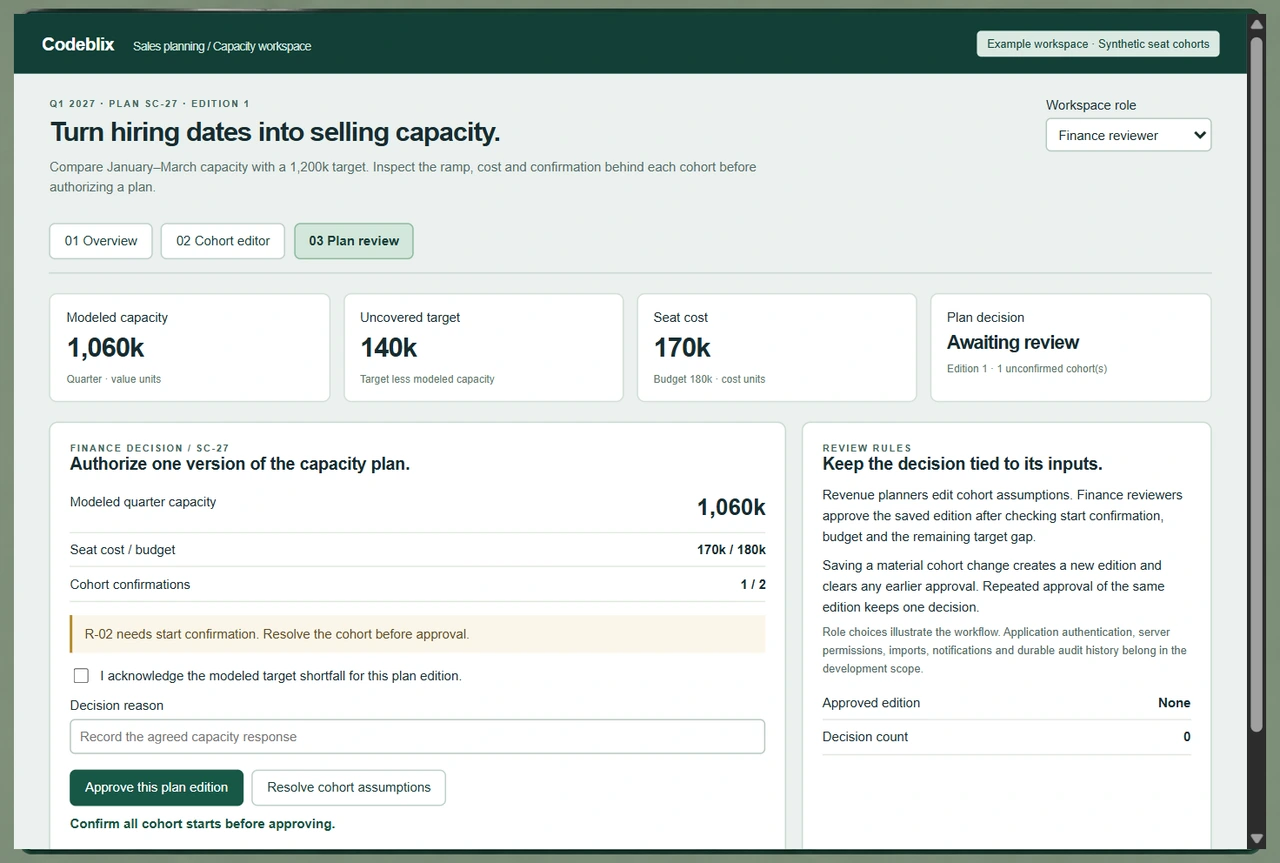Click the "Target less modeled capacity" caption
Screen dimensions: 1280x863
coord(427,380)
